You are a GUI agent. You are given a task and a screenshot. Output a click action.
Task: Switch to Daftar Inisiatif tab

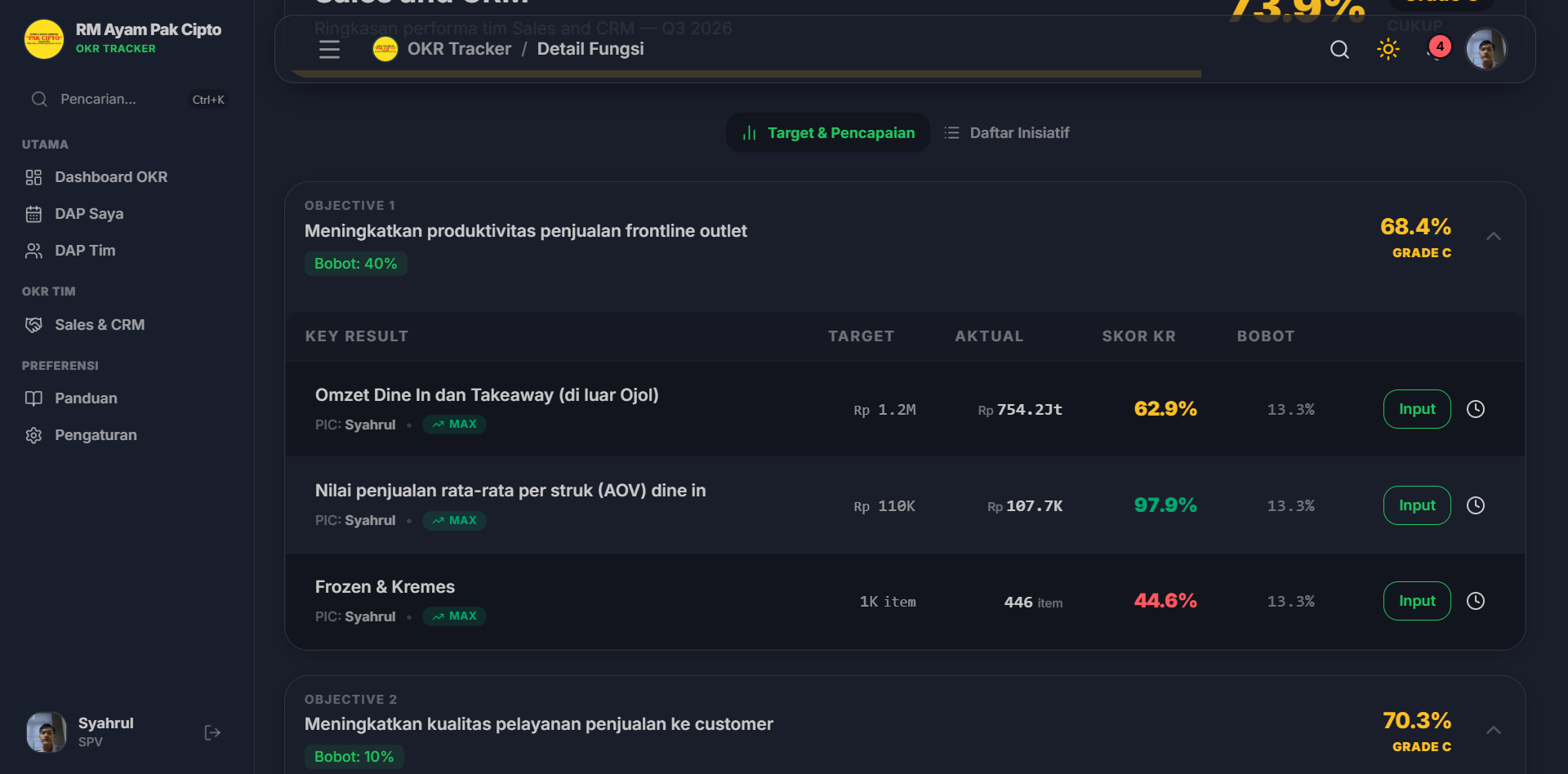tap(1007, 133)
